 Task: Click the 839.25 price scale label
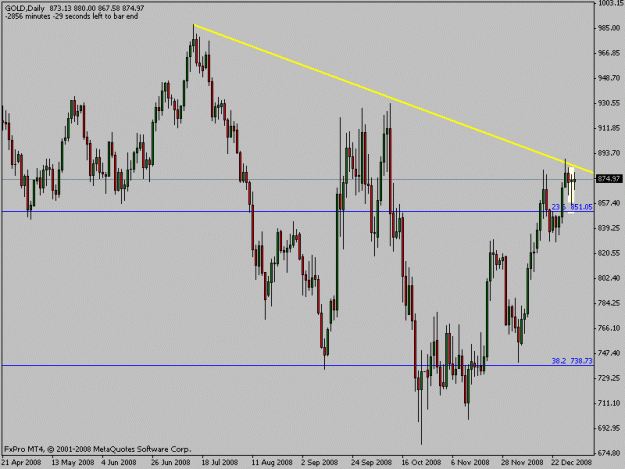click(608, 228)
